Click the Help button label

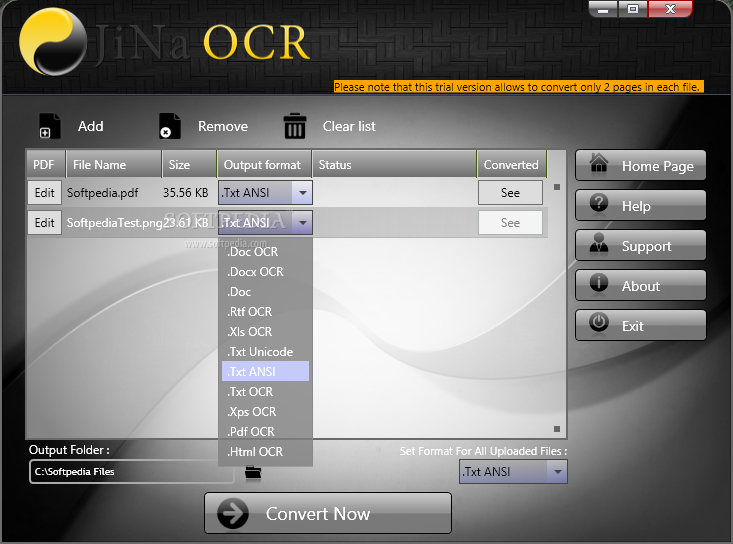[x=636, y=206]
